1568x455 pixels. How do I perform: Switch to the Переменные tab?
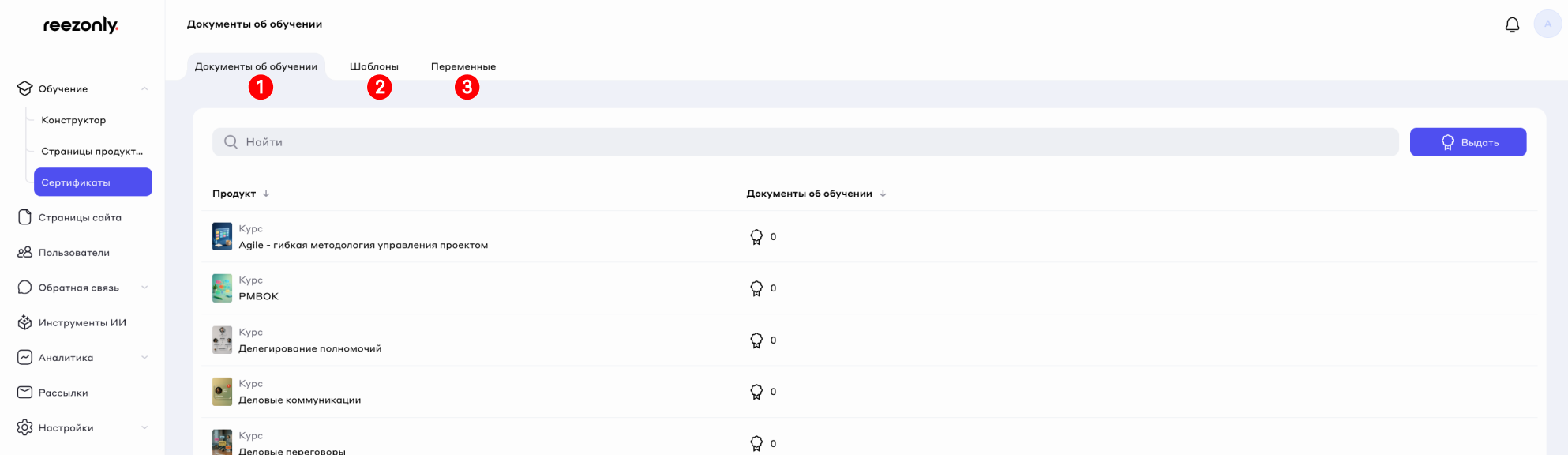463,66
